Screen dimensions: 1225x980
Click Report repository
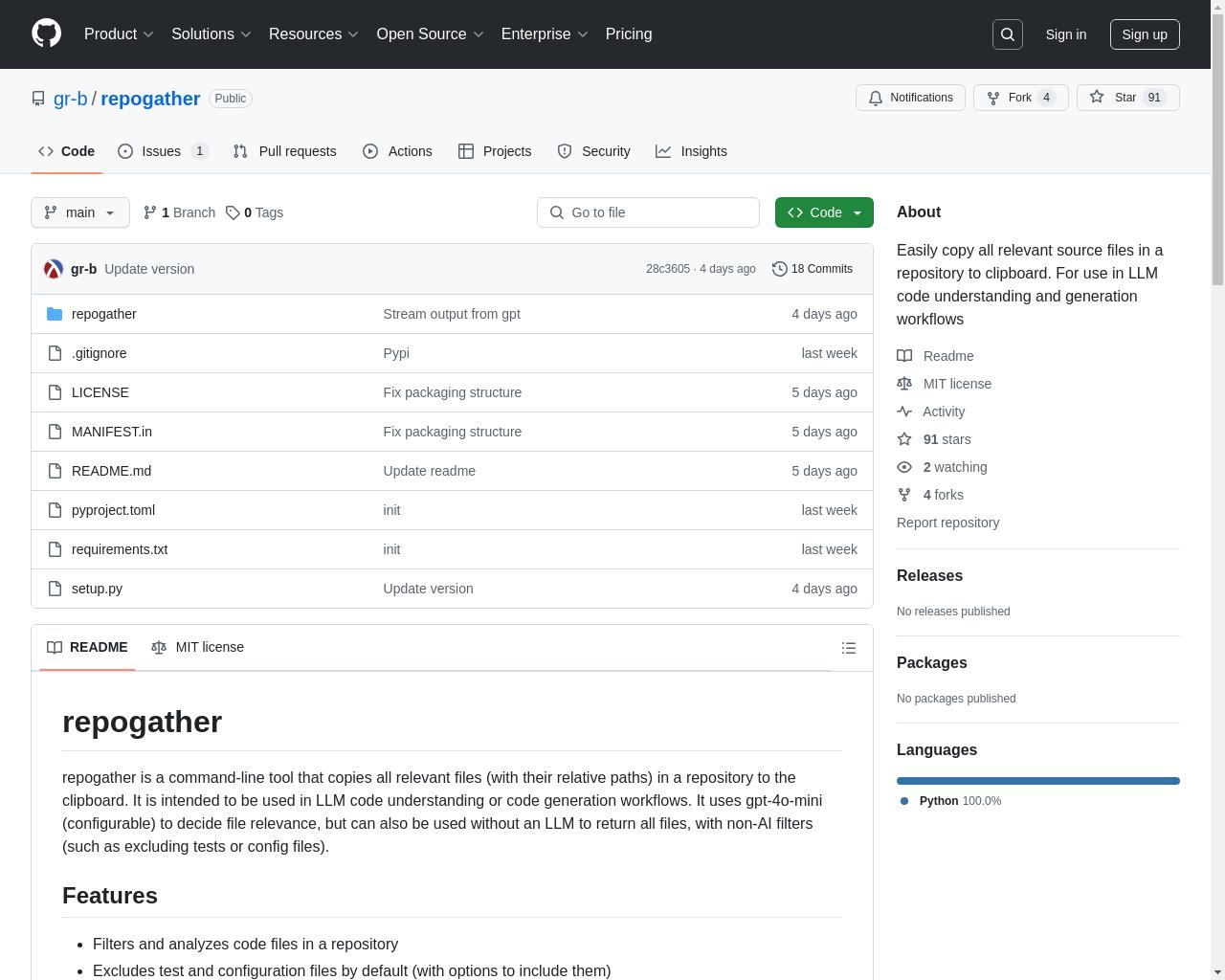[x=947, y=523]
